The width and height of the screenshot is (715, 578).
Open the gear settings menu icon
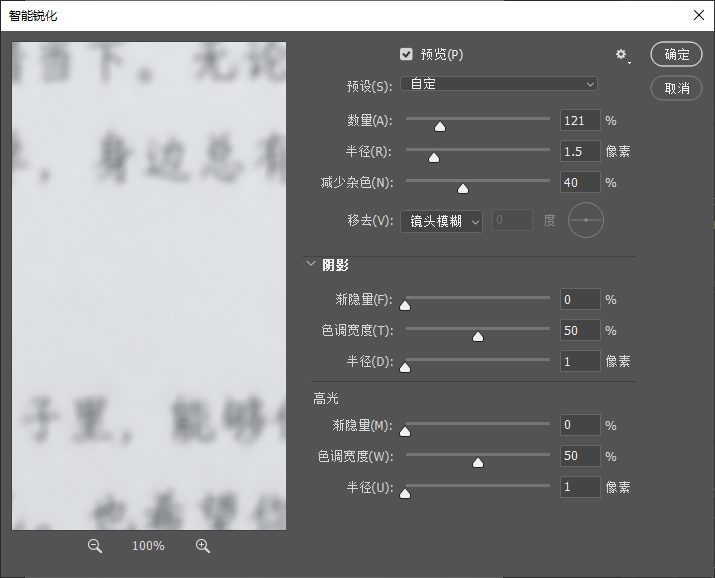(x=622, y=55)
